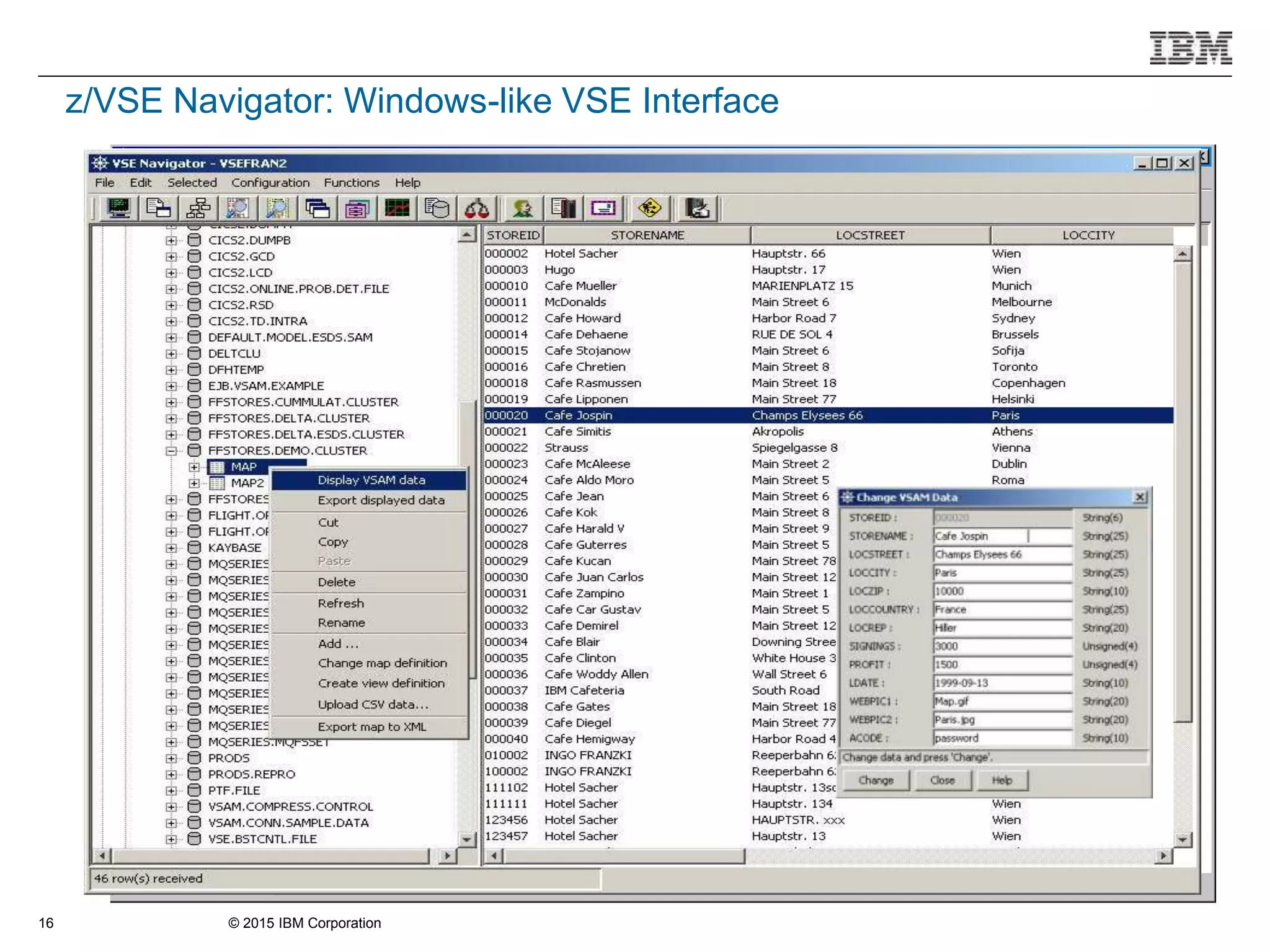This screenshot has width=1270, height=952.
Task: Click the network hierarchy diagram toolbar icon
Action: [198, 209]
